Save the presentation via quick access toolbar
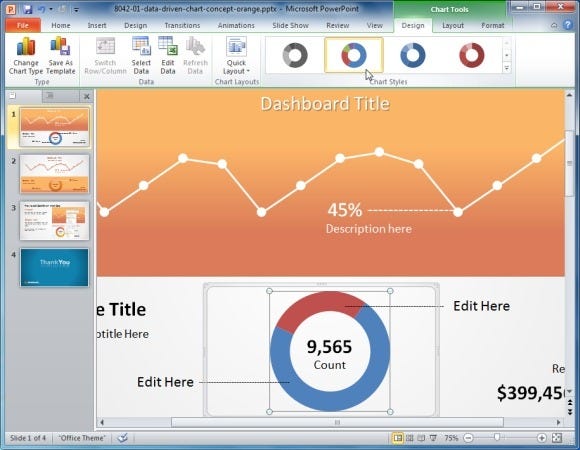Image resolution: width=580 pixels, height=450 pixels. (28, 9)
